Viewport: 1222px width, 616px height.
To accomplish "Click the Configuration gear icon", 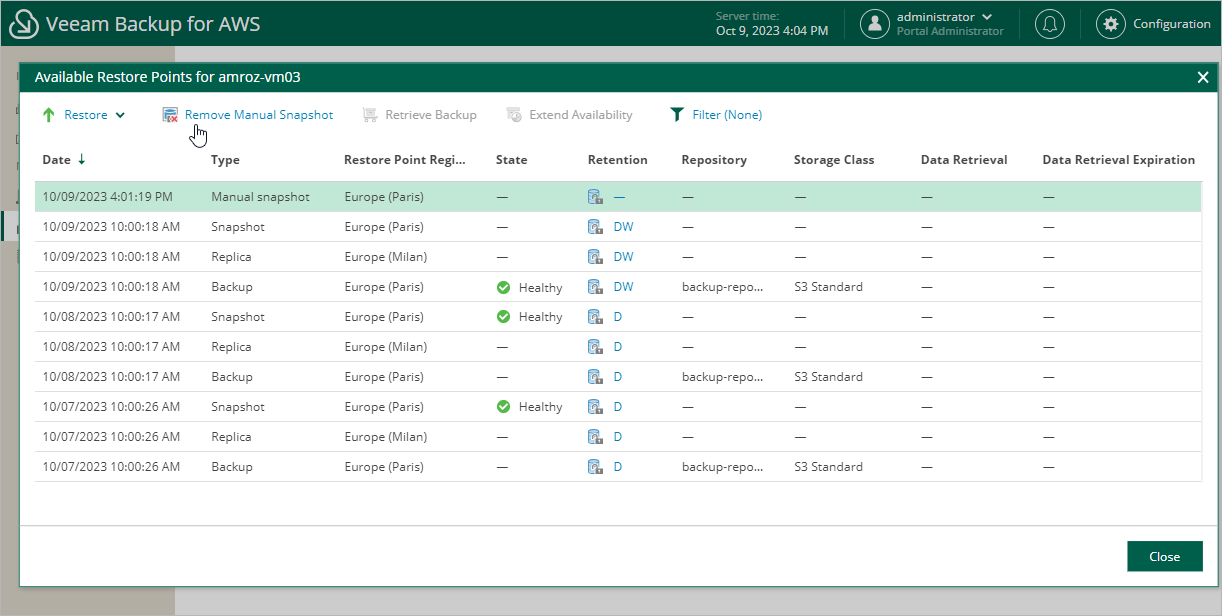I will pos(1111,24).
